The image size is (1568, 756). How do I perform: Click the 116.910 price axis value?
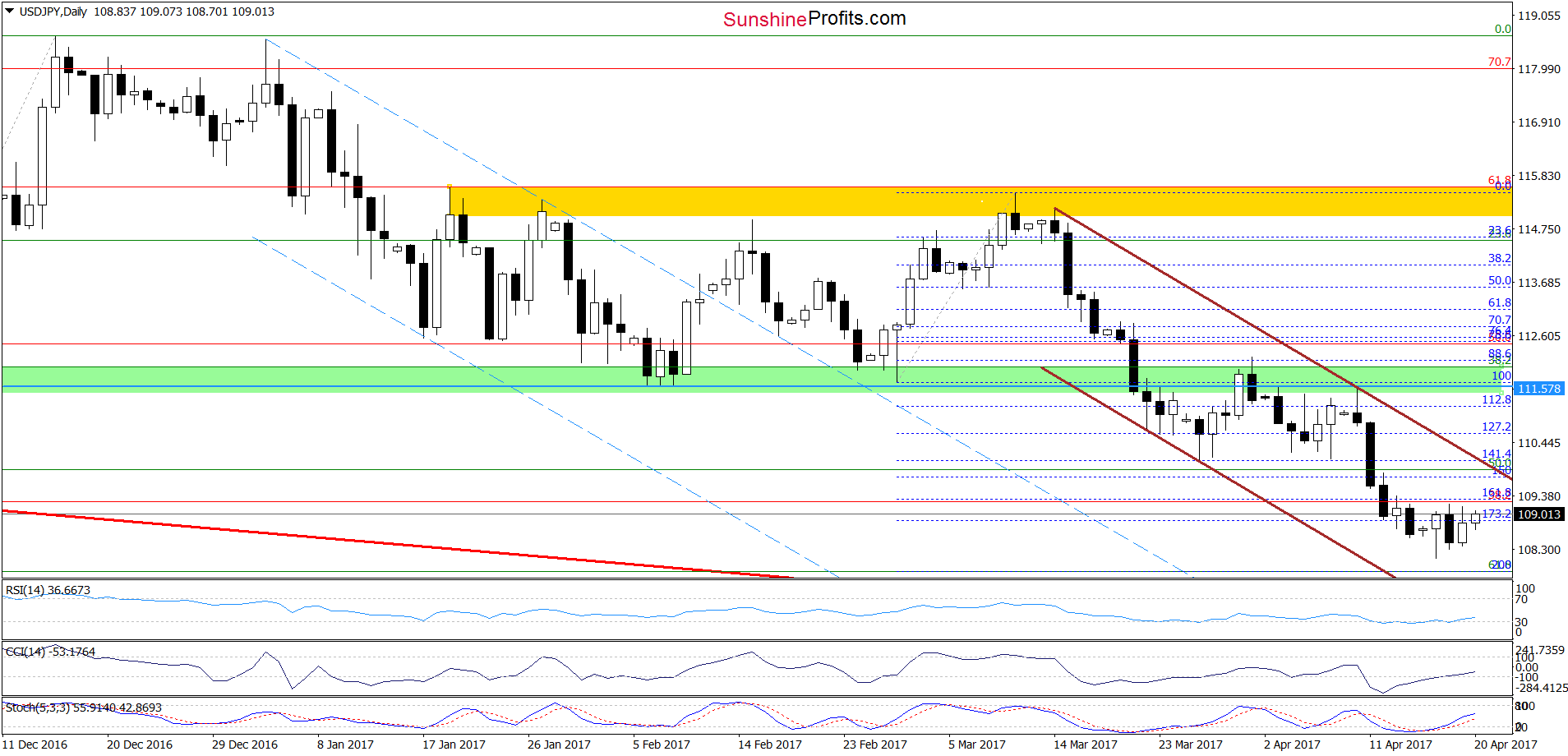pyautogui.click(x=1539, y=122)
